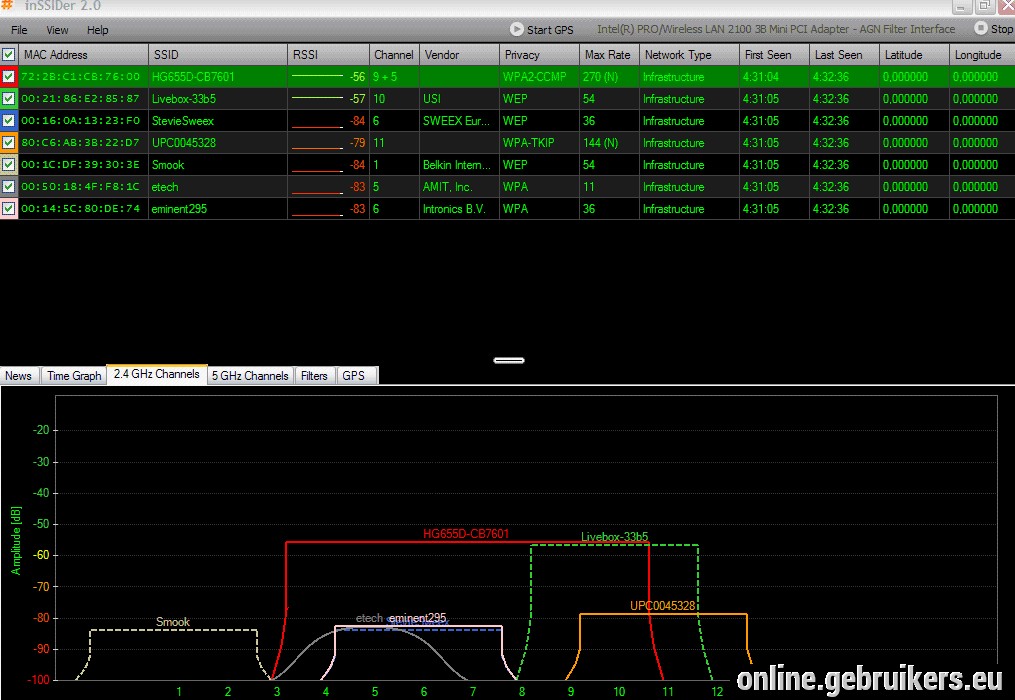Select MAC address 72:2B:C1:CB:76:00
Viewport: 1015px width, 700px height.
[80, 76]
